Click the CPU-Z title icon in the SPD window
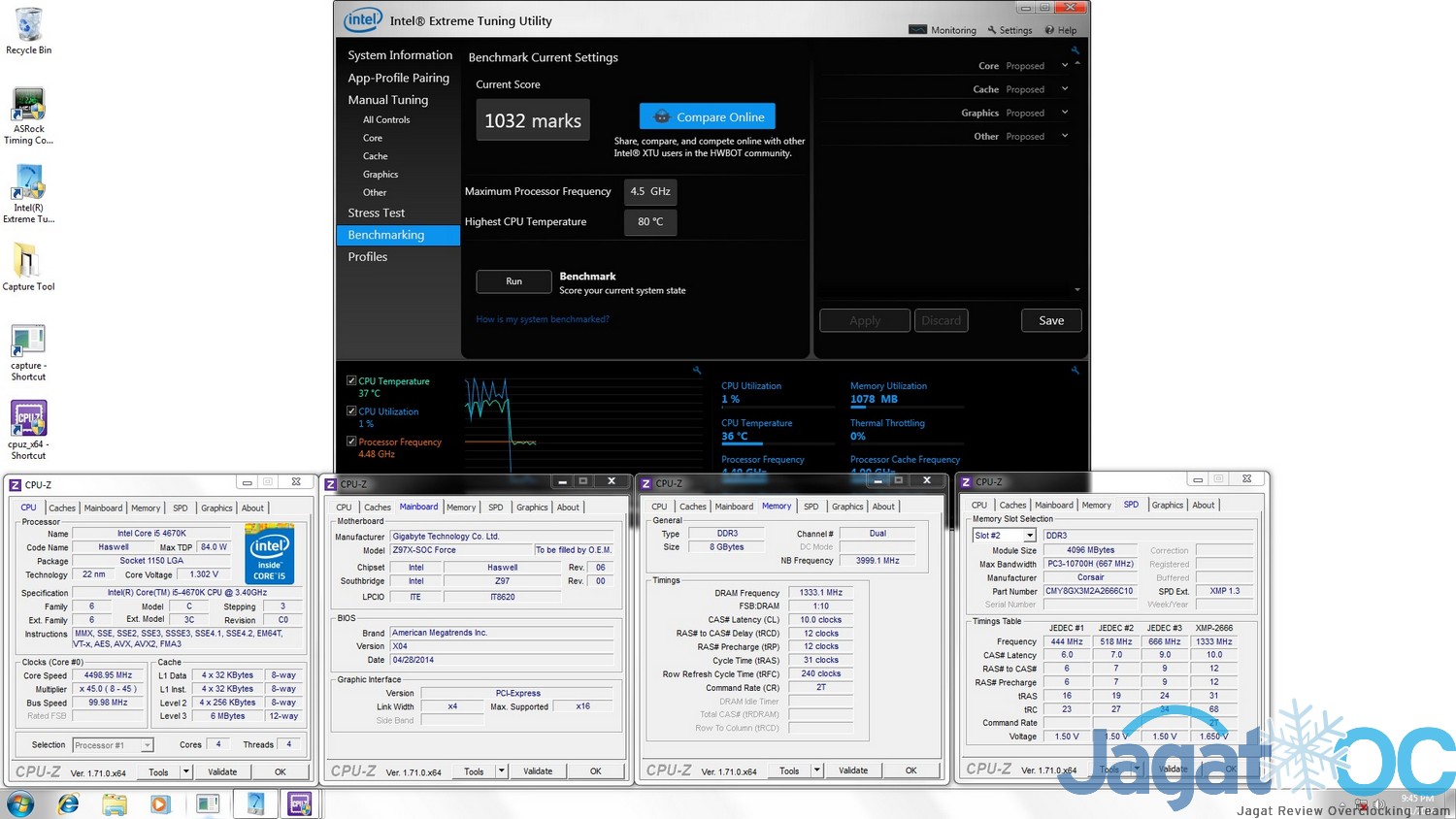This screenshot has height=819, width=1456. click(966, 481)
